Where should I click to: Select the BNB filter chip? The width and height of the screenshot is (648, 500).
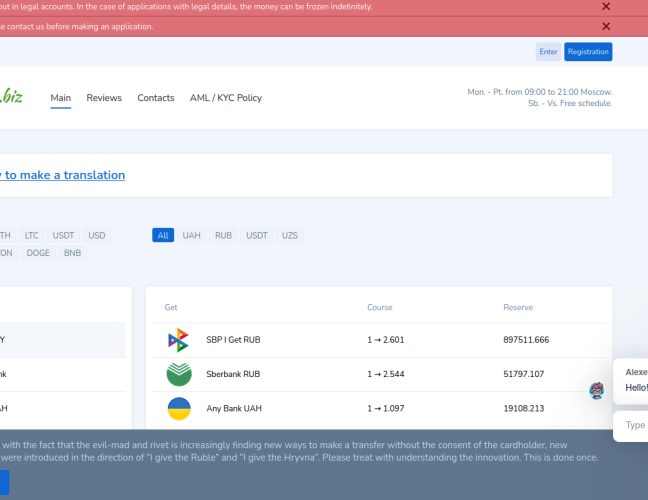click(72, 253)
